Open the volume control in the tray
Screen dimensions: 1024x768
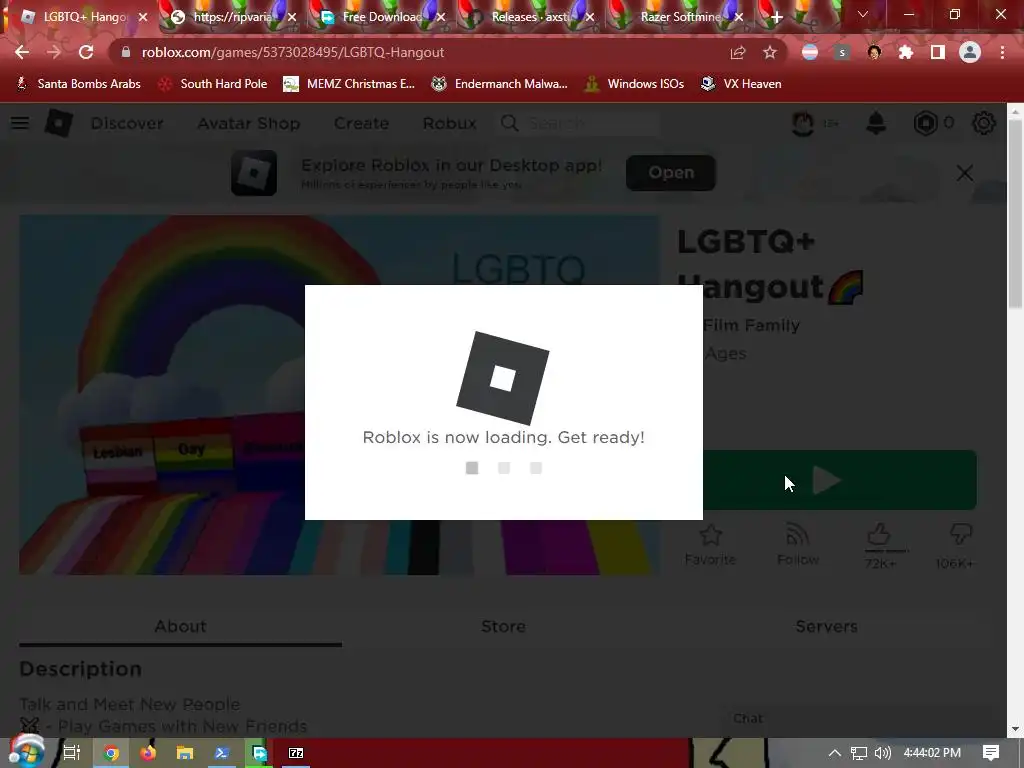coord(882,753)
